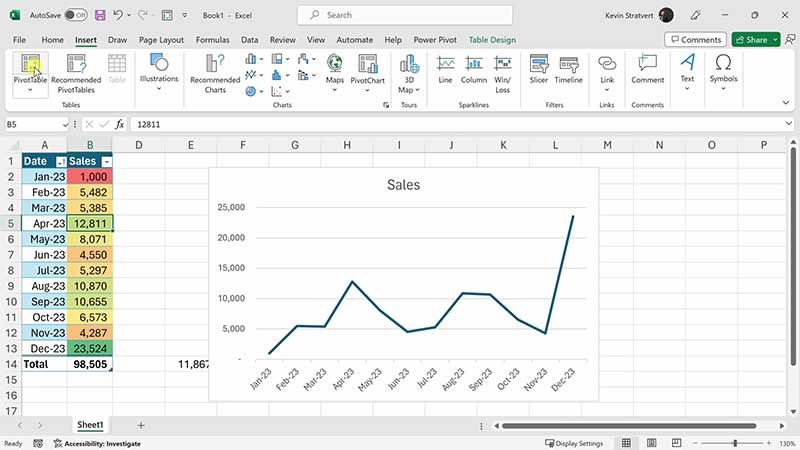Screen dimensions: 800x450
Task: Select the Sales chart title
Action: pos(403,185)
